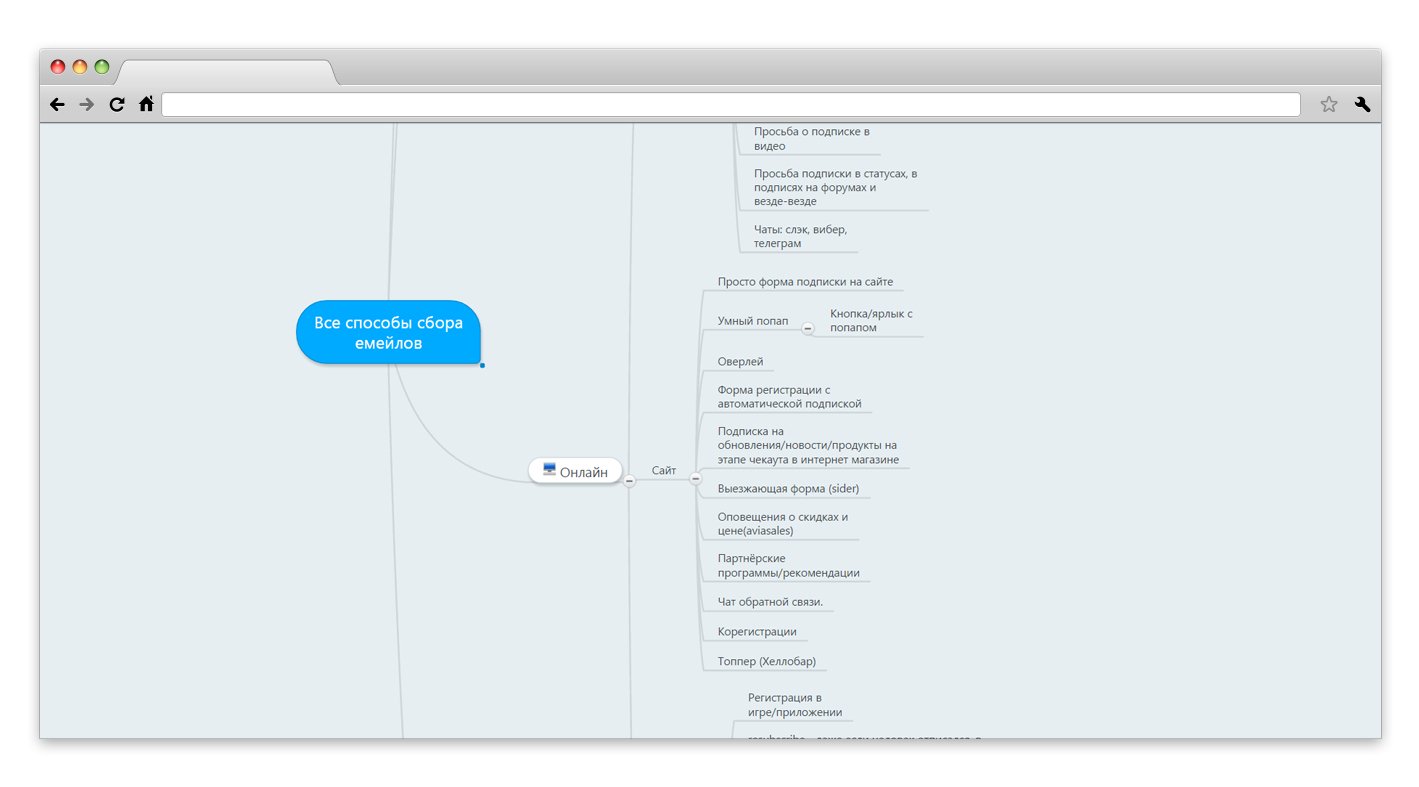
Task: Click the blue resize dot on central node
Action: pyautogui.click(x=482, y=365)
